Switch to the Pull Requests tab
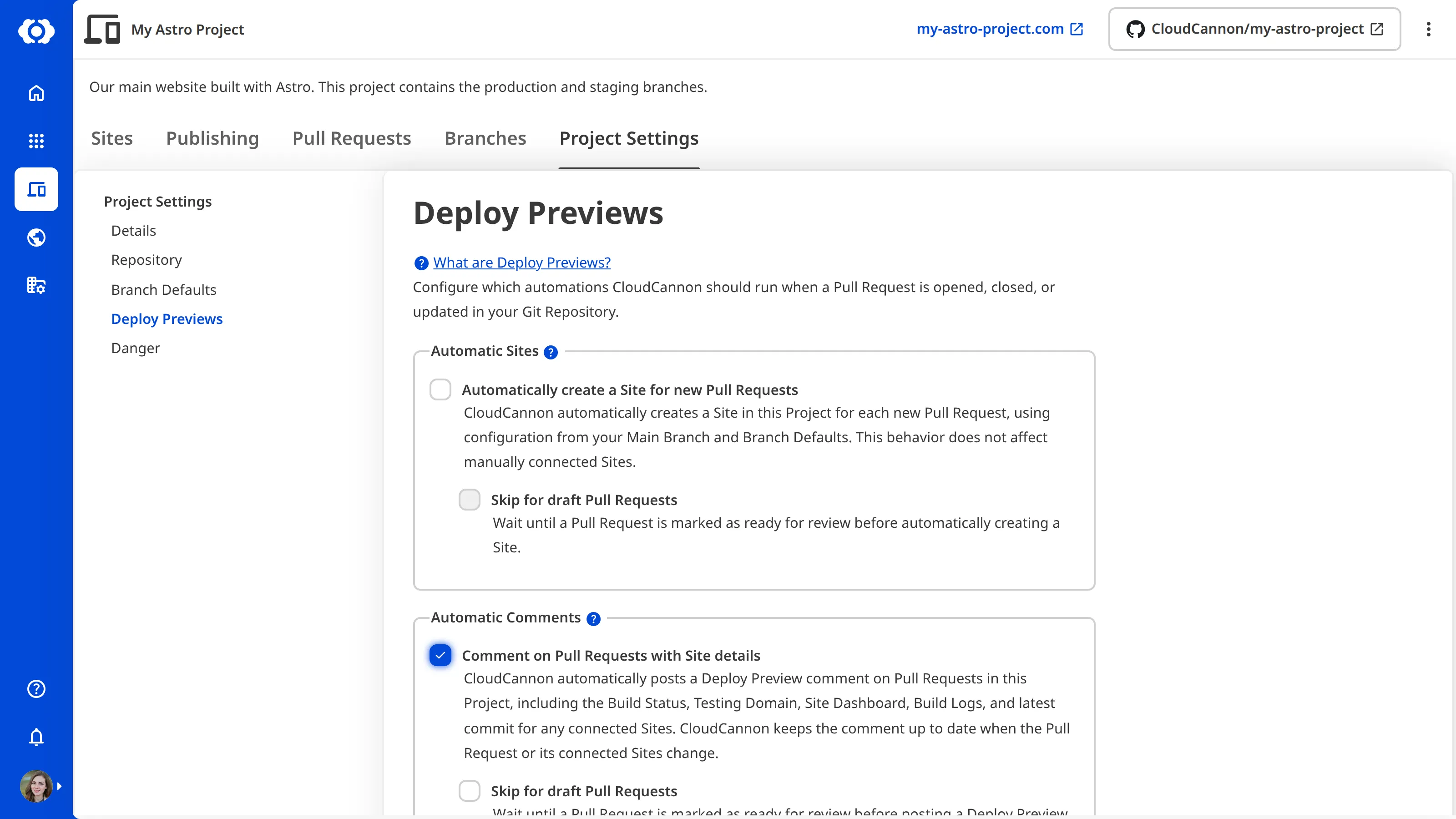The width and height of the screenshot is (1456, 819). click(x=352, y=138)
